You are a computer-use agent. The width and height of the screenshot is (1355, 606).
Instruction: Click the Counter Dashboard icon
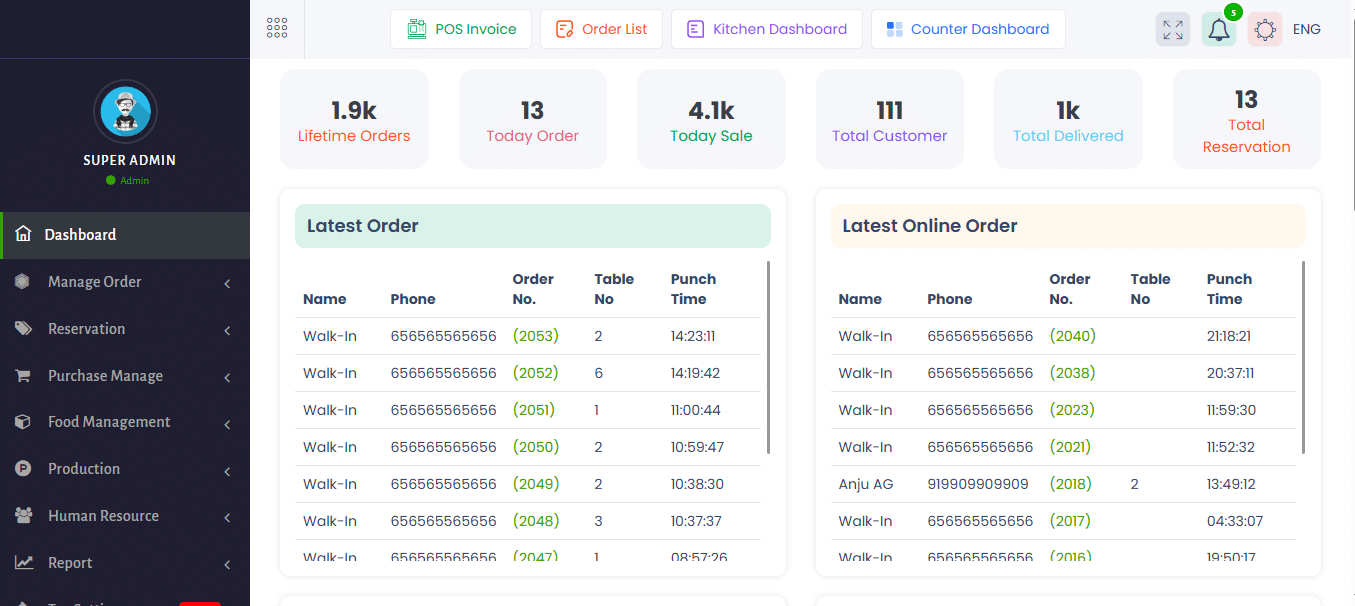pyautogui.click(x=895, y=29)
